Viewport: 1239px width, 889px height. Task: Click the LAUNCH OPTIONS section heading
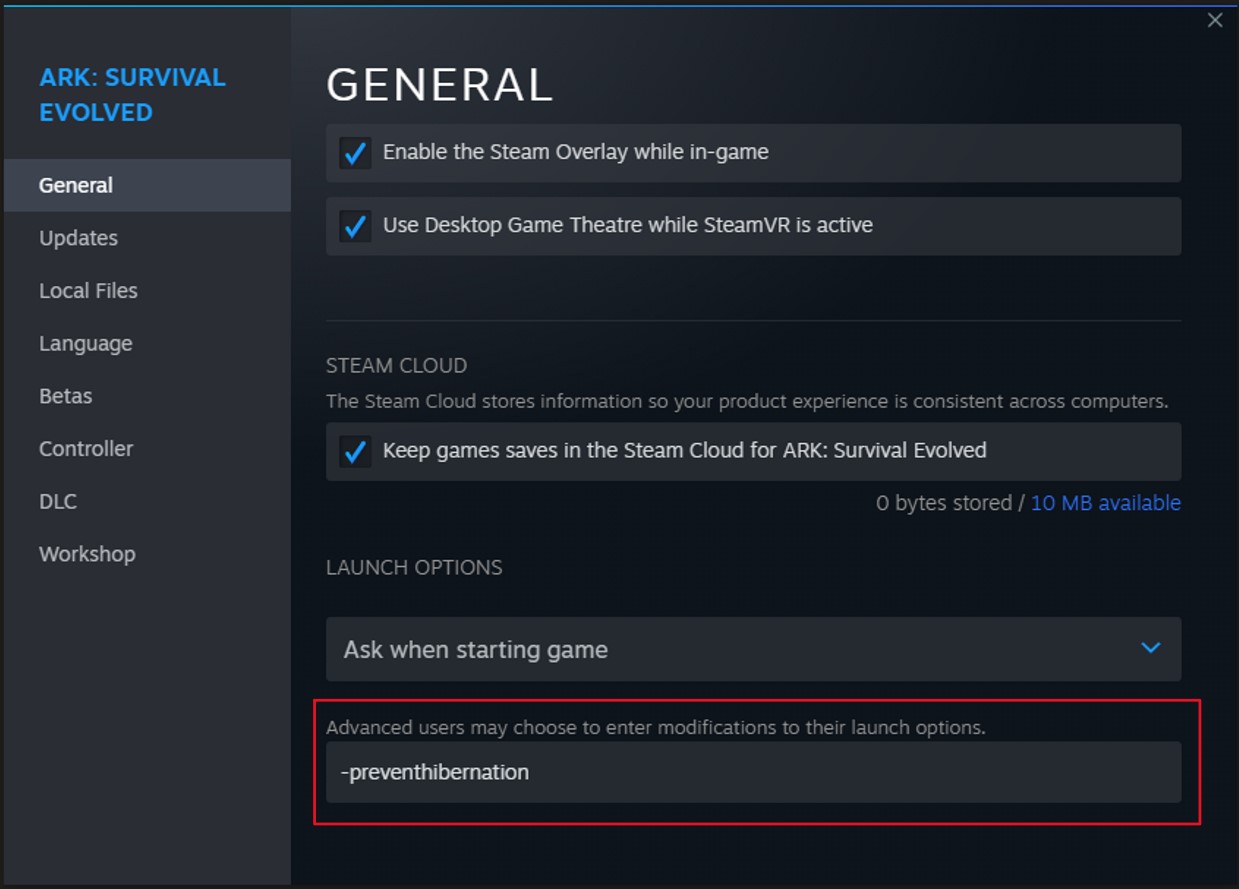coord(414,568)
